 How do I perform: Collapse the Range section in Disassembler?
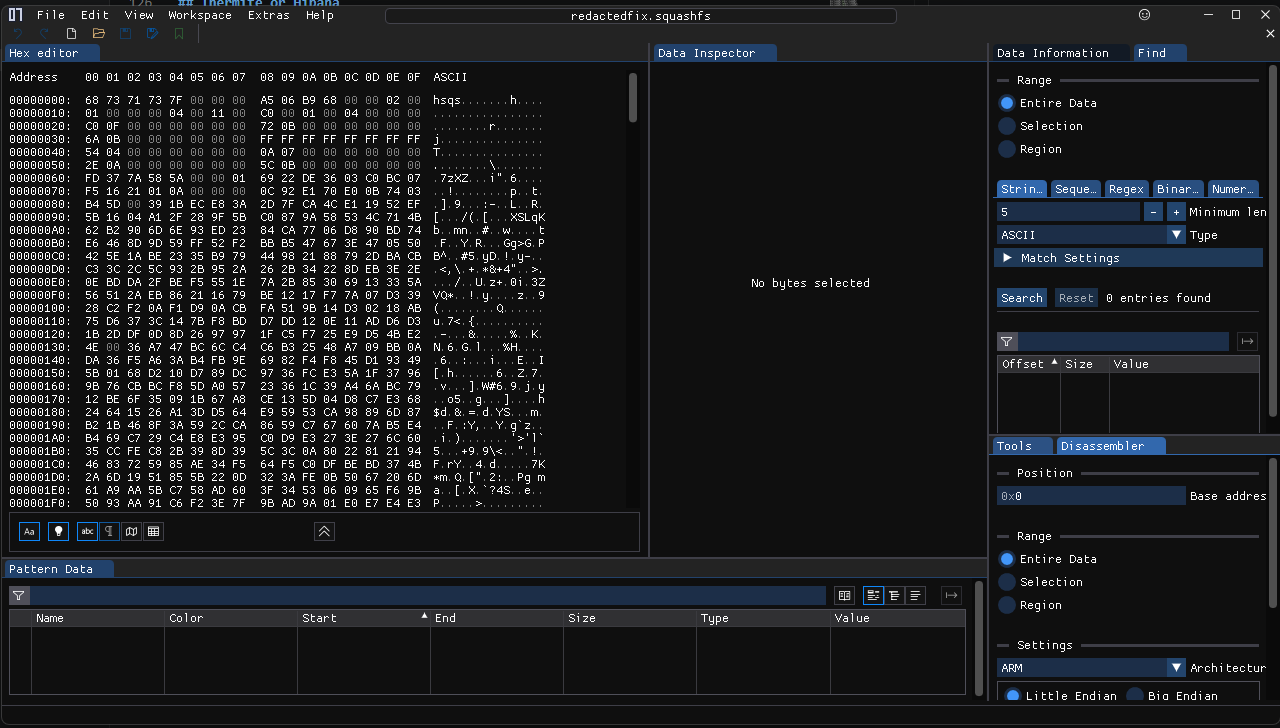(x=1034, y=536)
